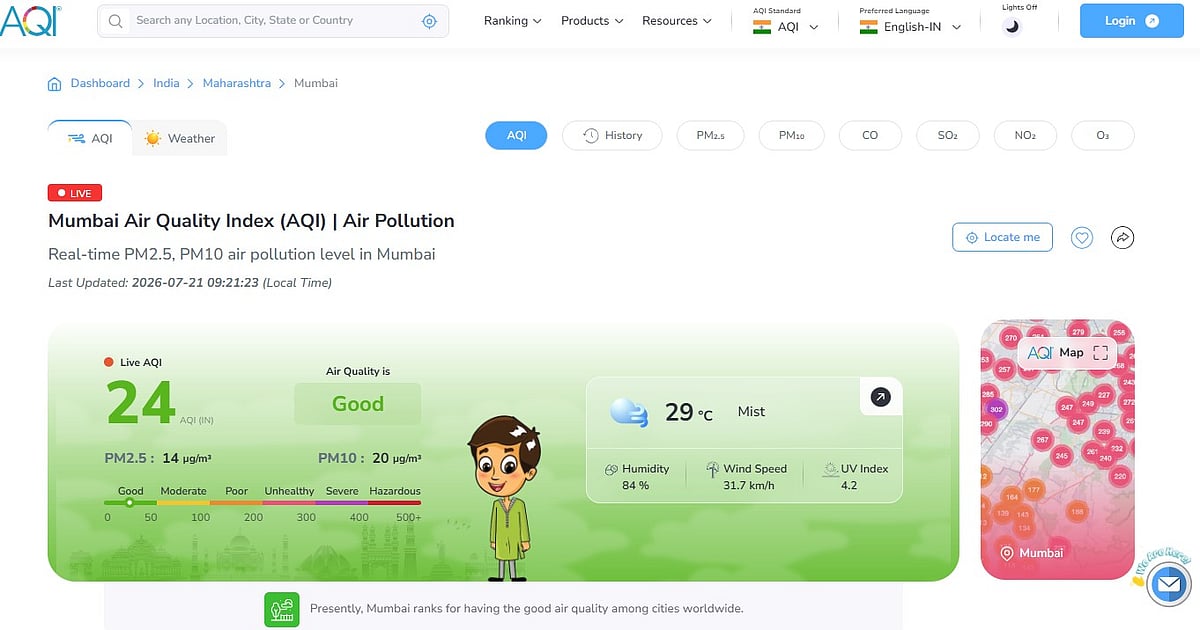Select the O₃ pollutant pill
Image resolution: width=1200 pixels, height=630 pixels.
coord(1103,136)
